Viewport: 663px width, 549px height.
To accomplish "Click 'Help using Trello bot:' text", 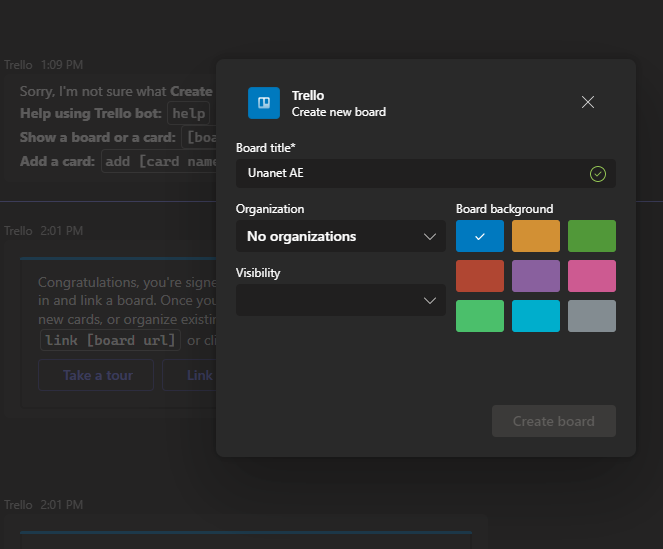I will click(90, 113).
